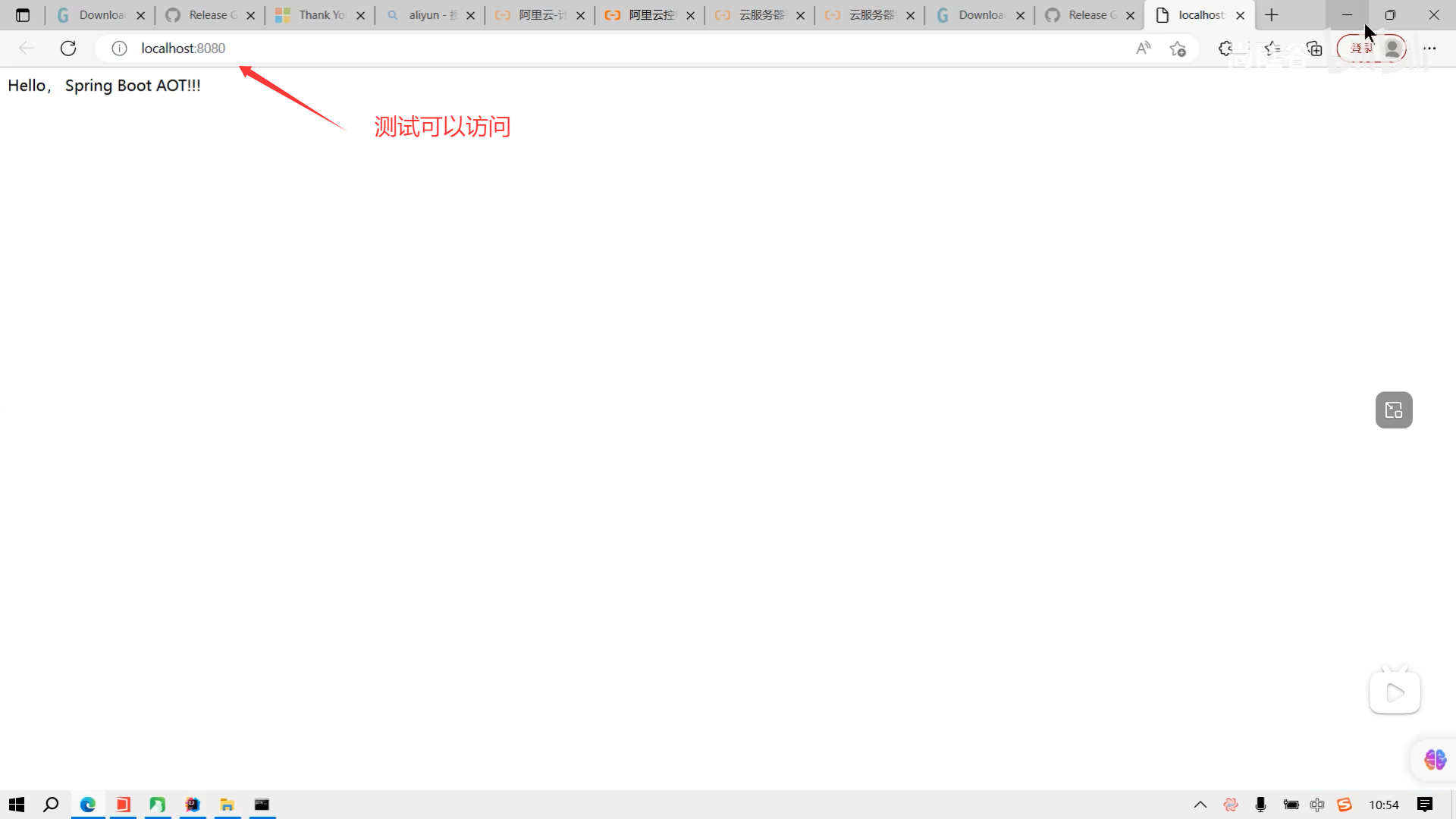Add this page to favorites

pos(1178,49)
